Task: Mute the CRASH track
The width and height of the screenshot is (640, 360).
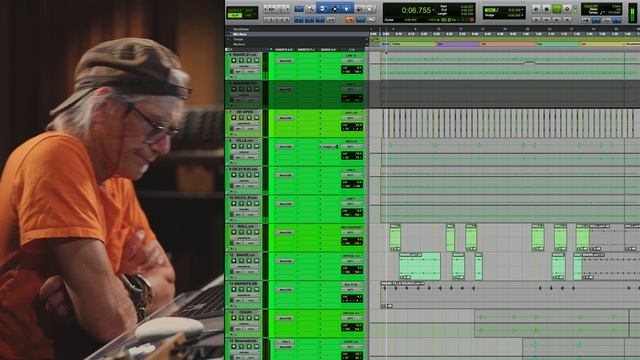Action: (x=256, y=318)
